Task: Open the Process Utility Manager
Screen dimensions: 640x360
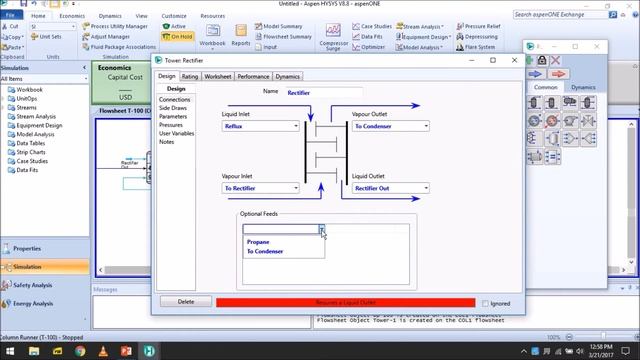Action: point(115,26)
